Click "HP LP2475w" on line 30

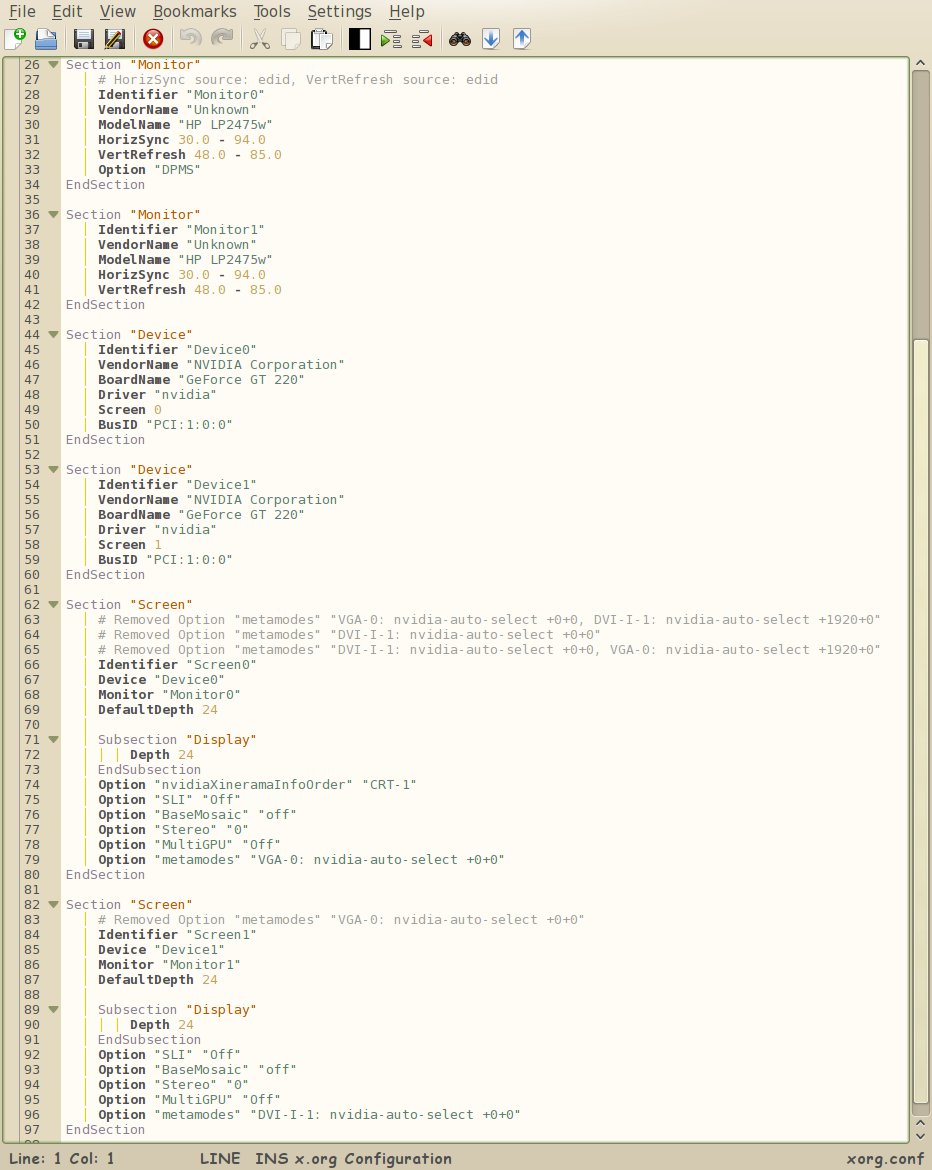[x=225, y=125]
